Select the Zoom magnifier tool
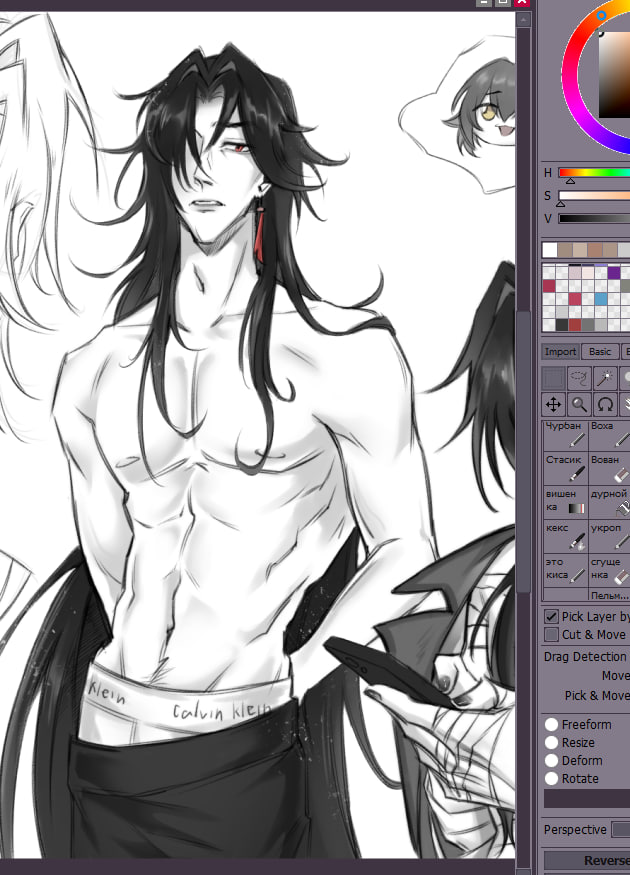 click(579, 404)
